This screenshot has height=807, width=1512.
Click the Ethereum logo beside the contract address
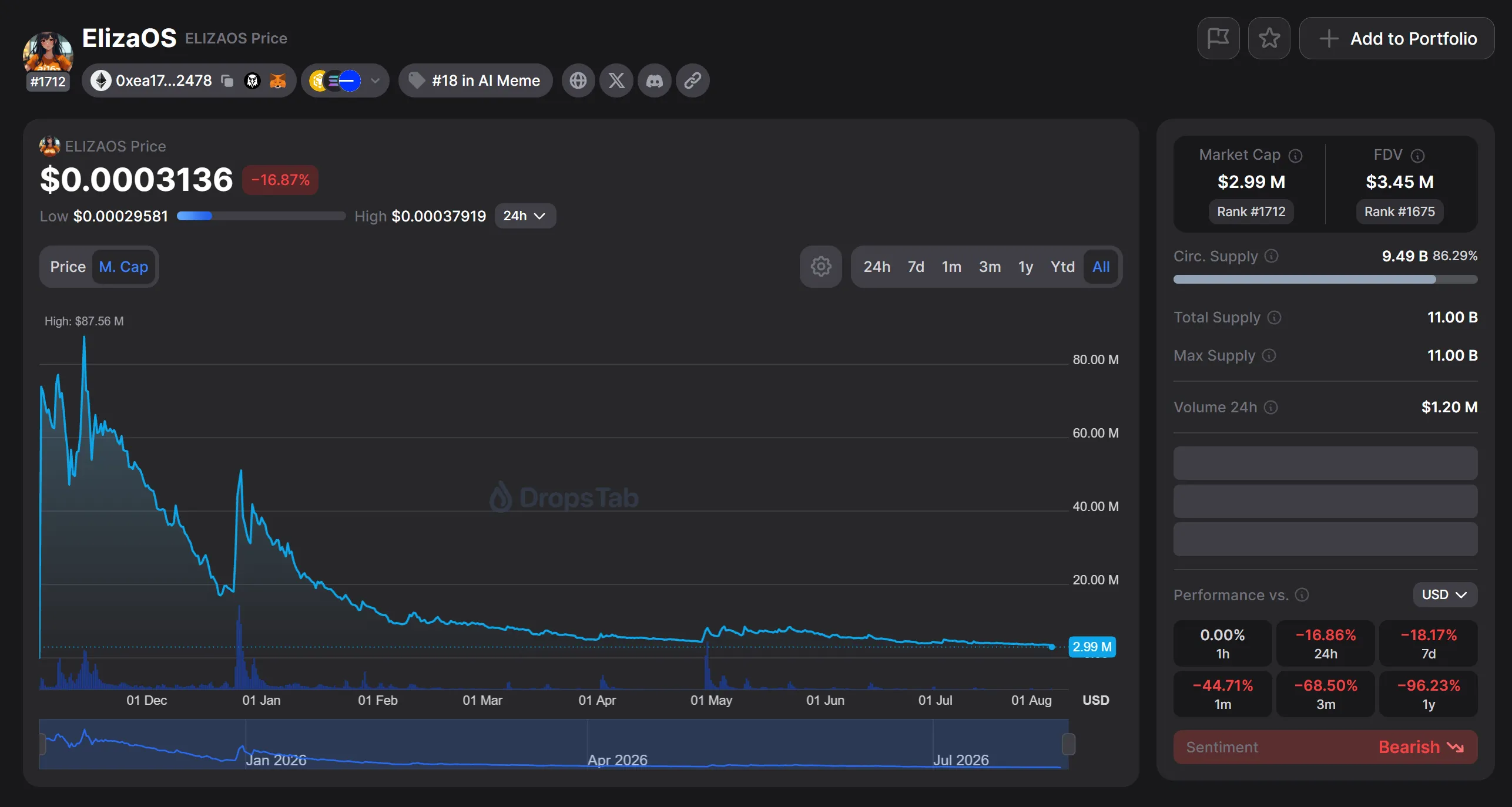tap(101, 80)
